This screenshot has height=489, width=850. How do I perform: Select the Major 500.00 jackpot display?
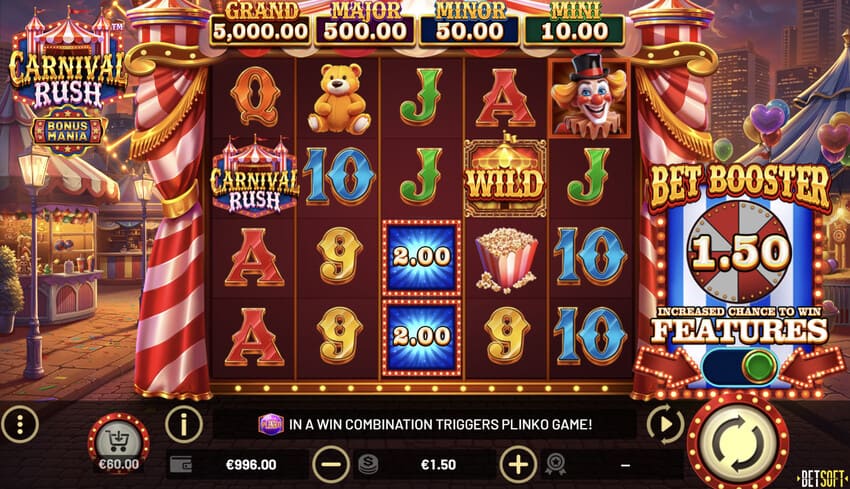[x=365, y=25]
